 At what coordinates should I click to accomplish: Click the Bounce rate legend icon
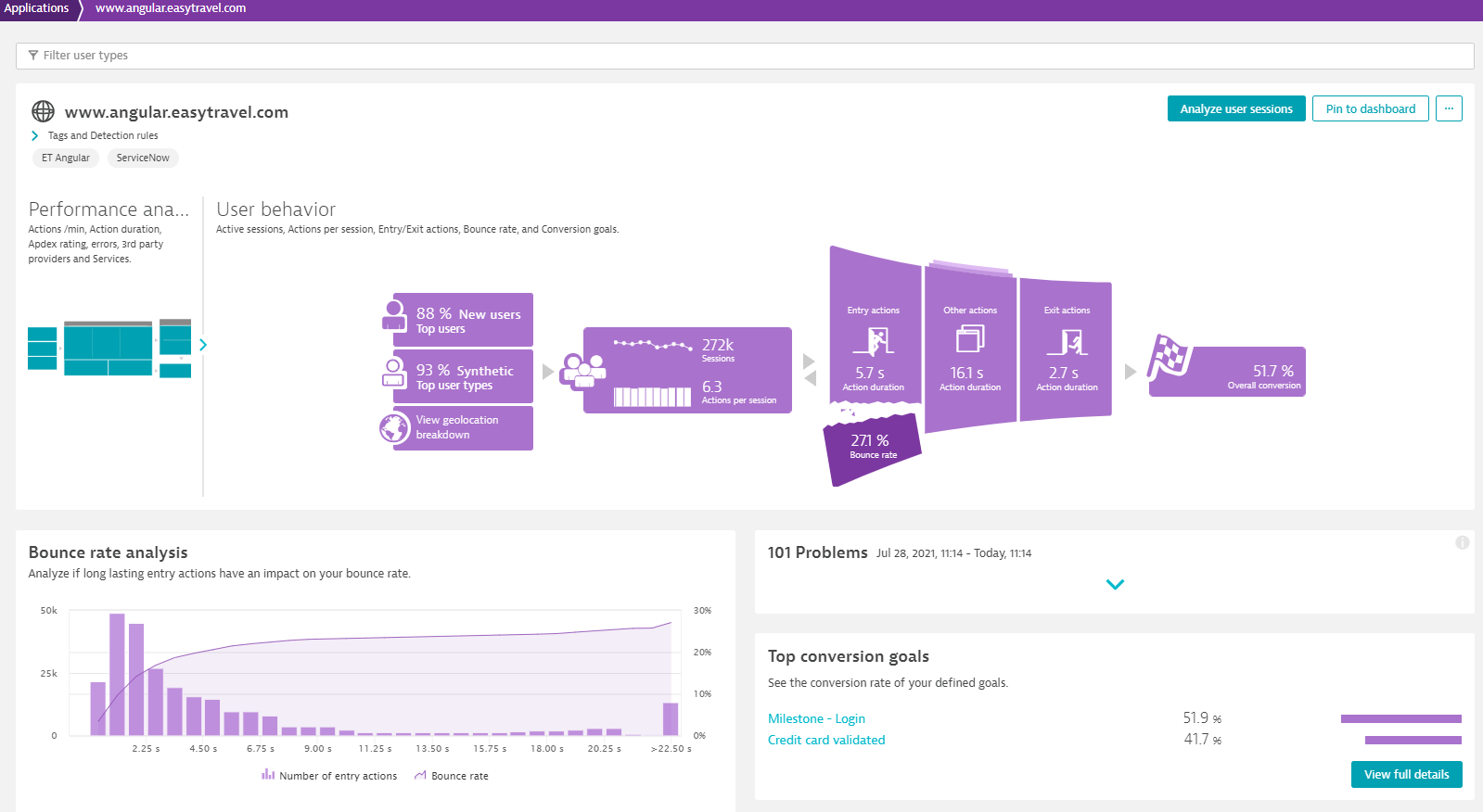click(420, 775)
